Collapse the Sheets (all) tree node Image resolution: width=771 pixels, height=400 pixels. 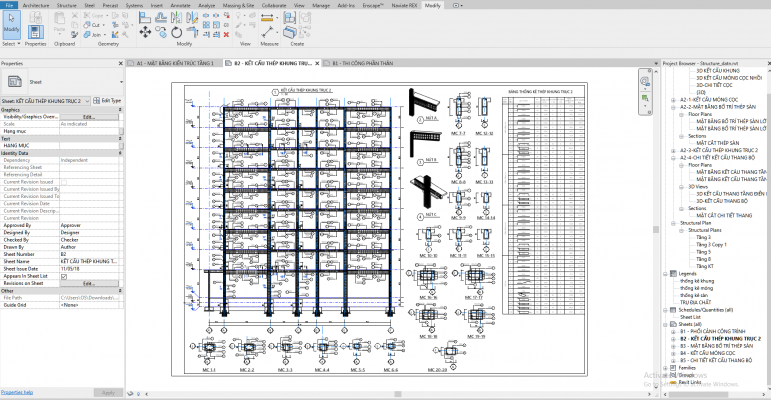[667, 325]
